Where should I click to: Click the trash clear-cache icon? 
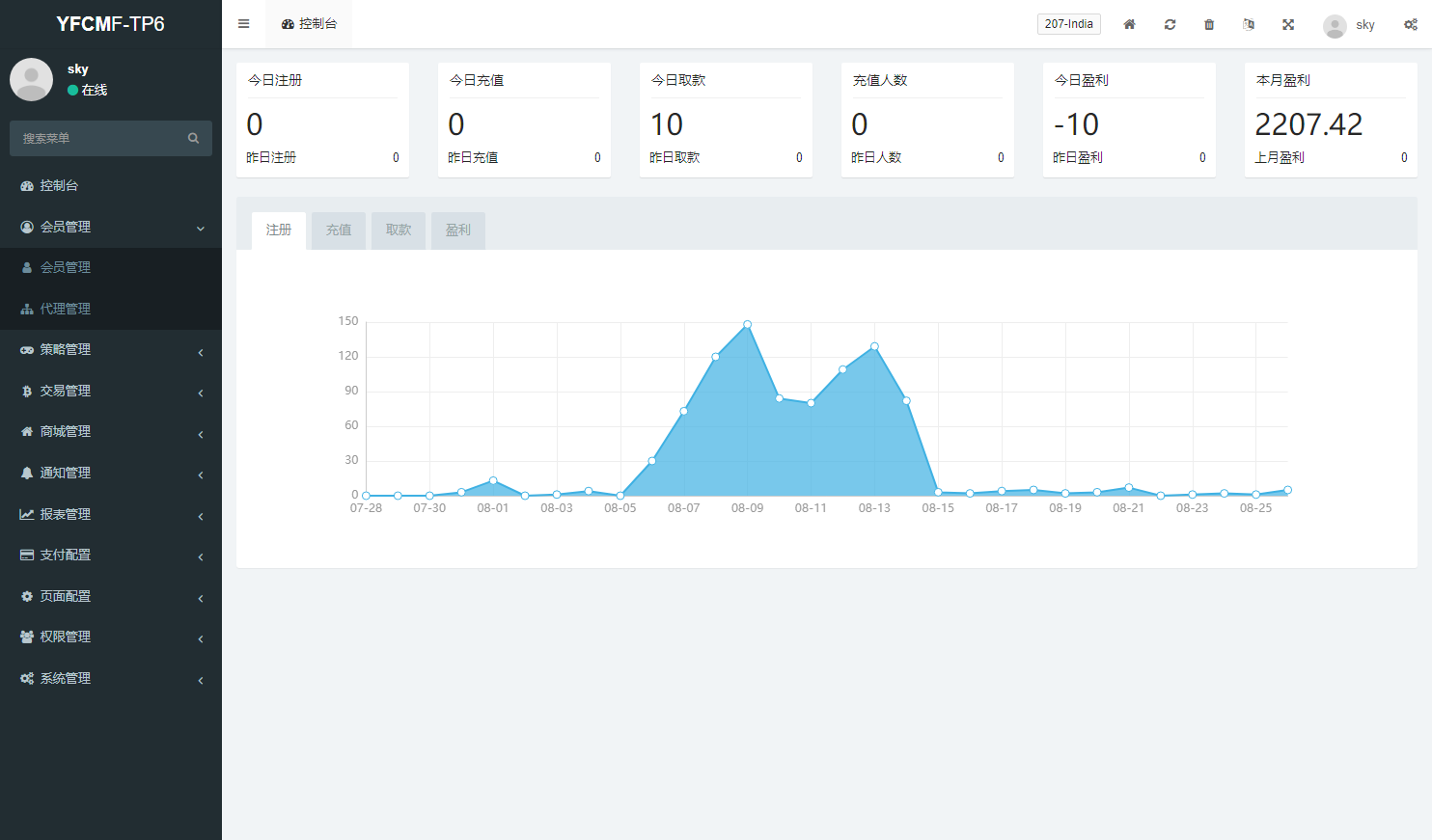(x=1209, y=24)
